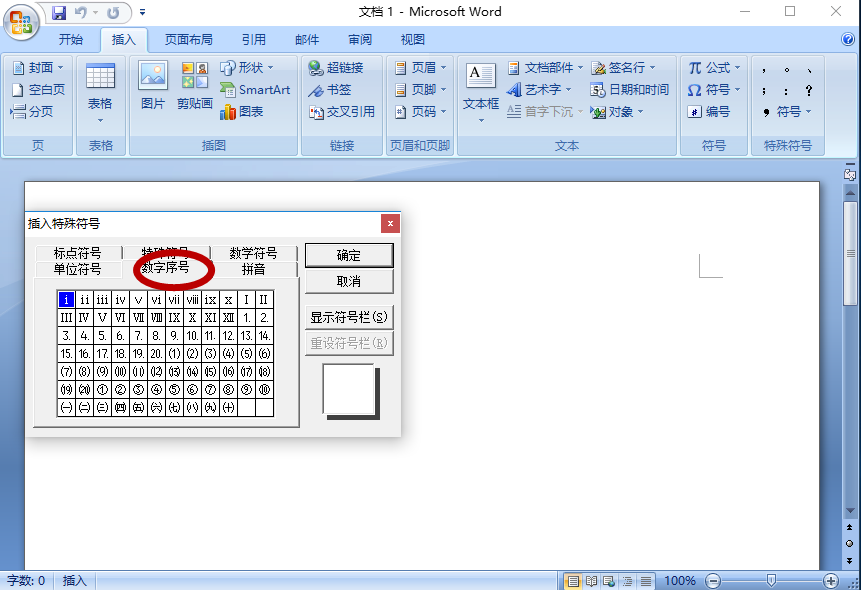Viewport: 861px width, 590px height.
Task: Insert the question mark special symbol
Action: (x=808, y=91)
